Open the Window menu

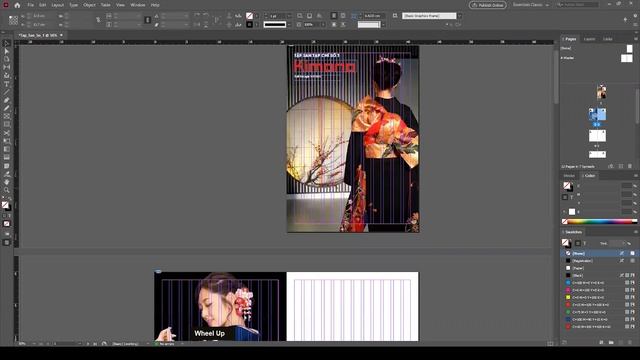pos(138,5)
